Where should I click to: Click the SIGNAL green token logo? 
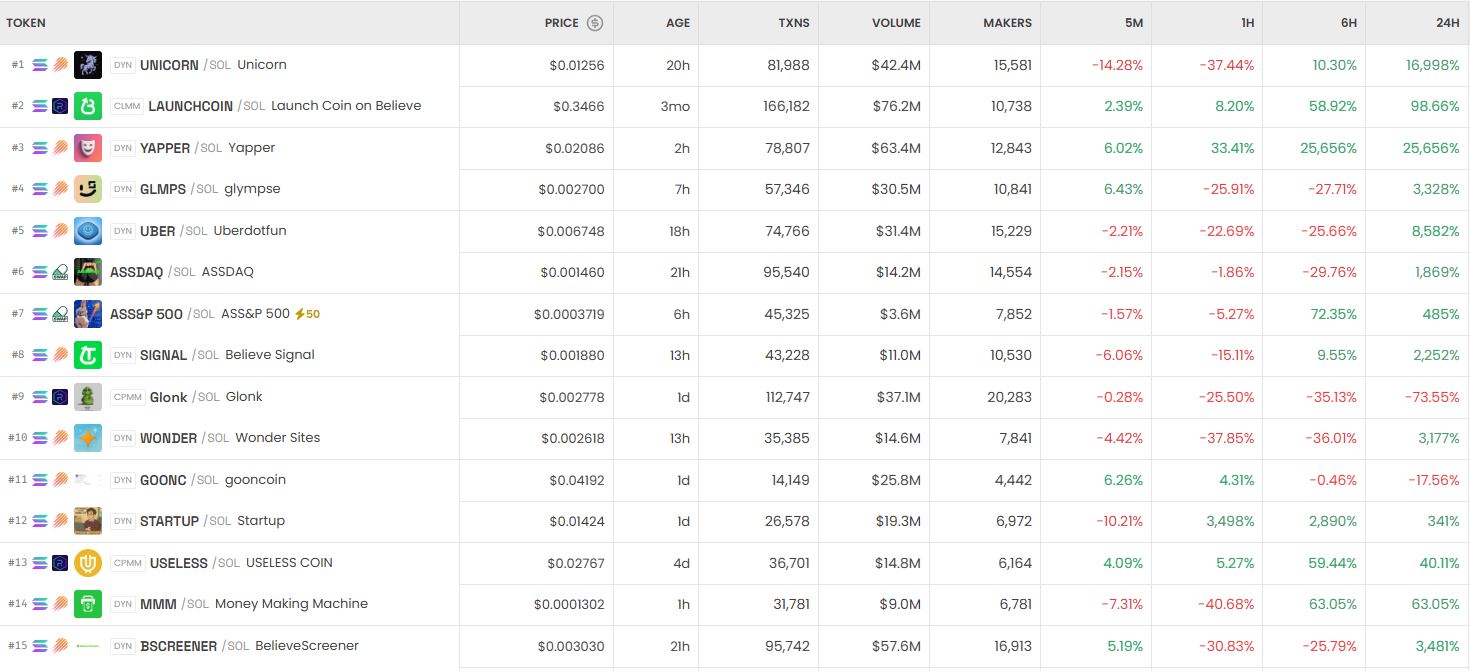point(88,355)
